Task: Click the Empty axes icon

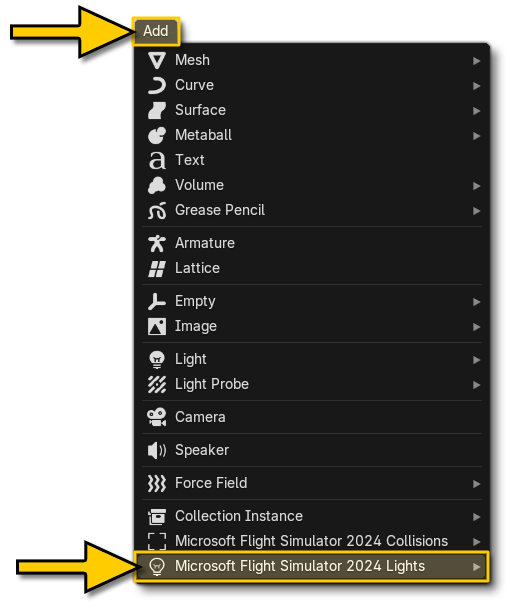Action: [x=157, y=301]
